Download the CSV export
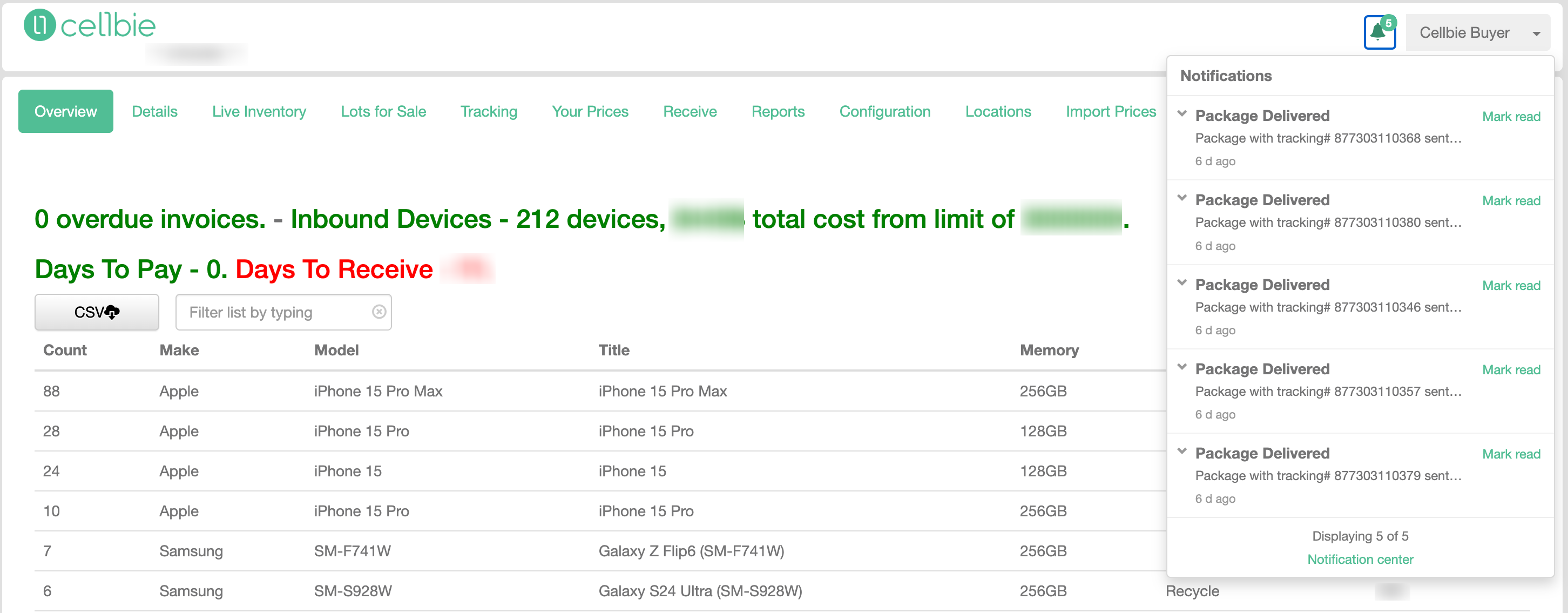1568x613 pixels. pos(97,312)
